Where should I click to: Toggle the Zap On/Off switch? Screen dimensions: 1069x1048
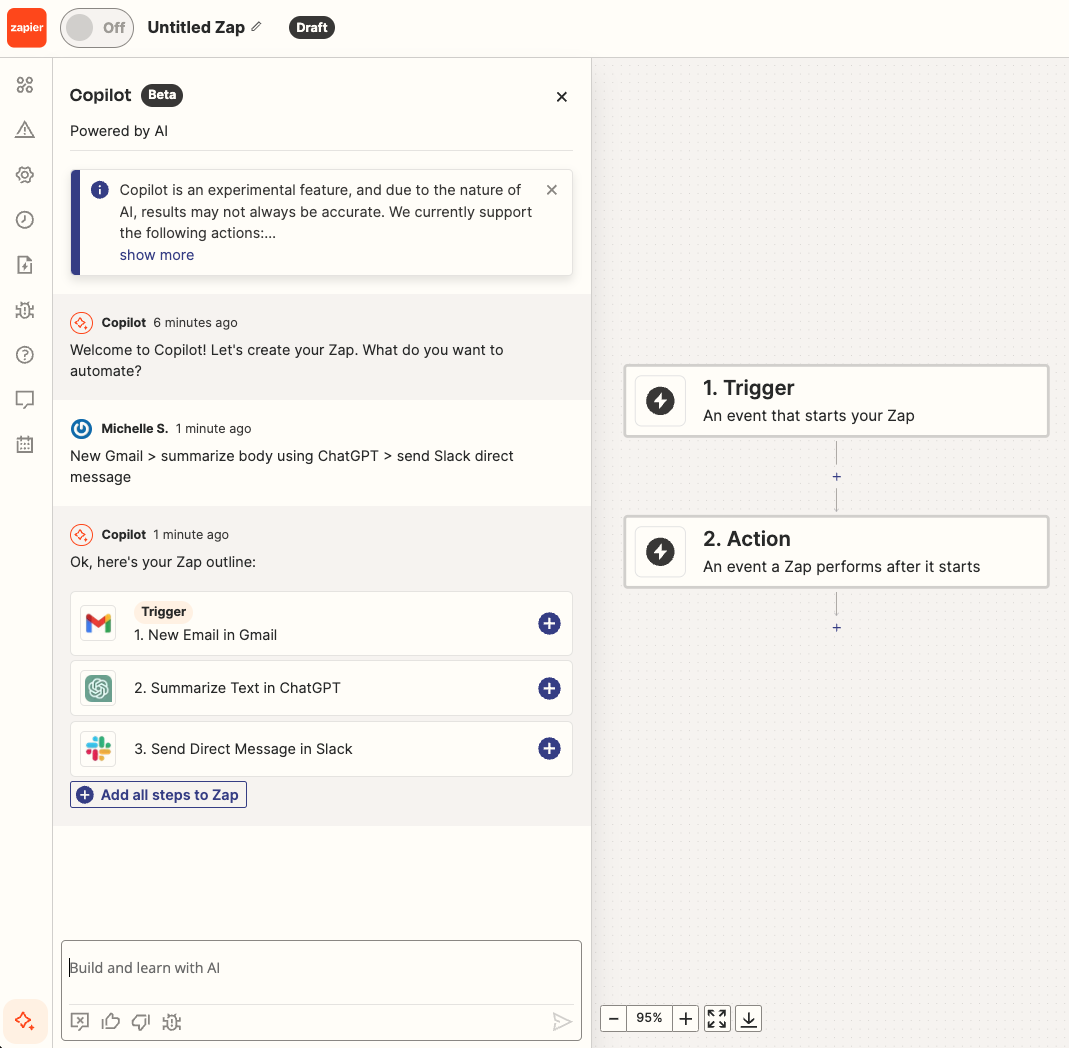click(x=97, y=28)
